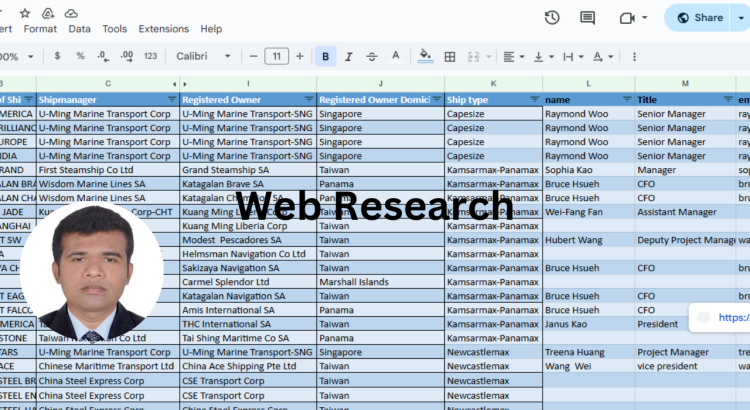Open filter for name column
The height and width of the screenshot is (410, 750).
click(x=627, y=99)
